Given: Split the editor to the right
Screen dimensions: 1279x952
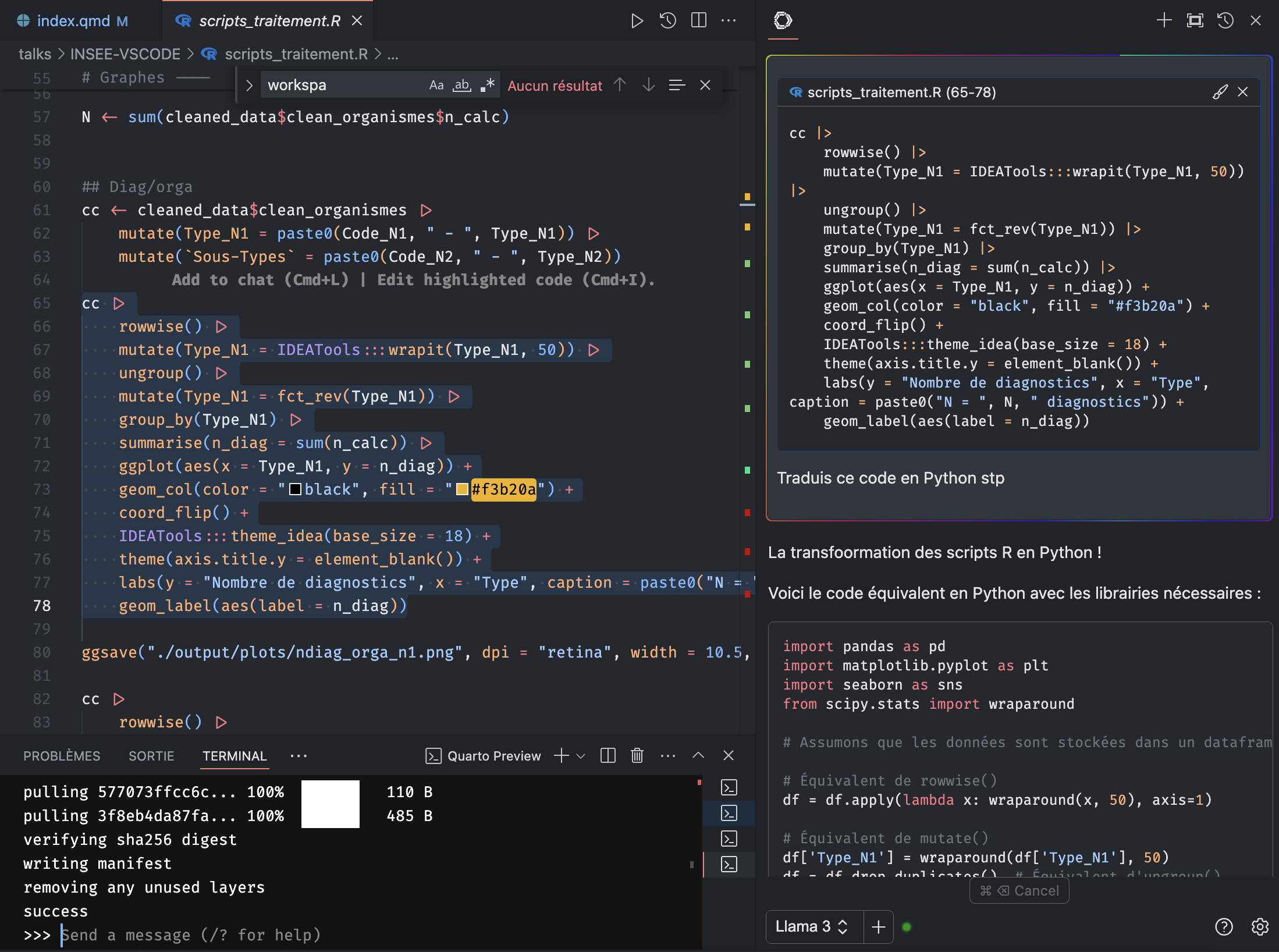Looking at the screenshot, I should pos(698,21).
